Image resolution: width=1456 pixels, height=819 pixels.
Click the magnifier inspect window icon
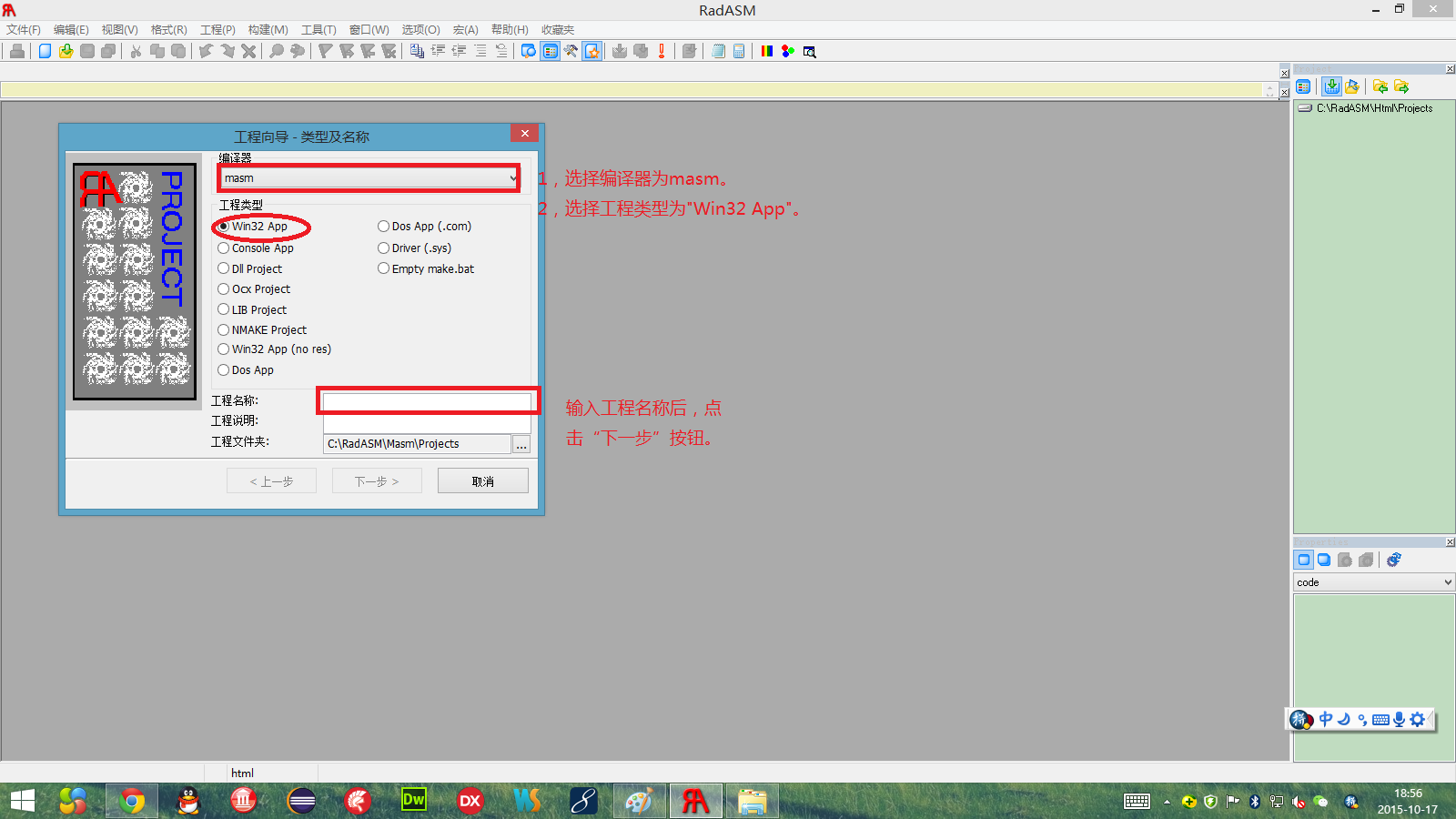pyautogui.click(x=809, y=51)
